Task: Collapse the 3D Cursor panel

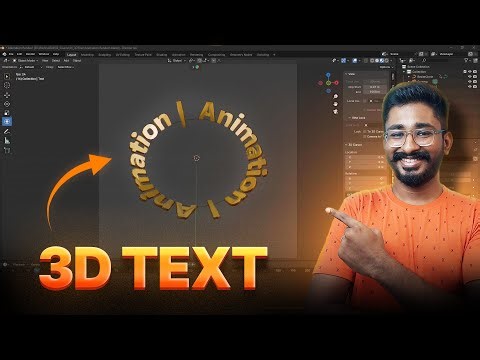Action: tap(346, 145)
